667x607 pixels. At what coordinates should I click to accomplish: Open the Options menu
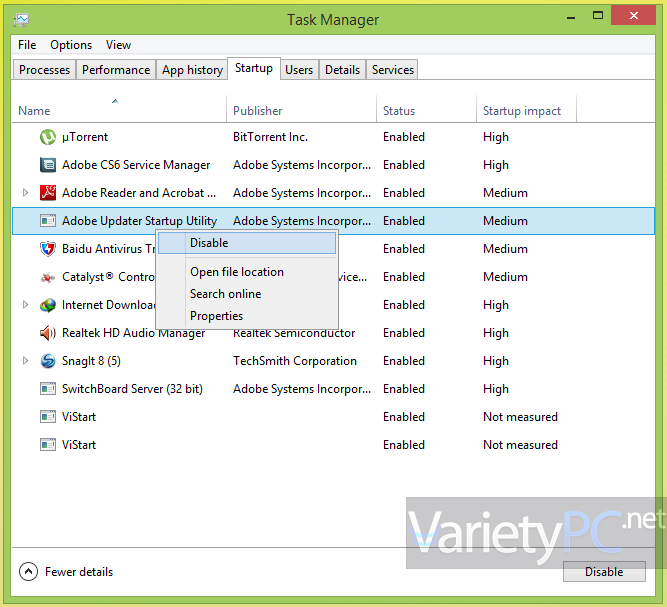[71, 45]
